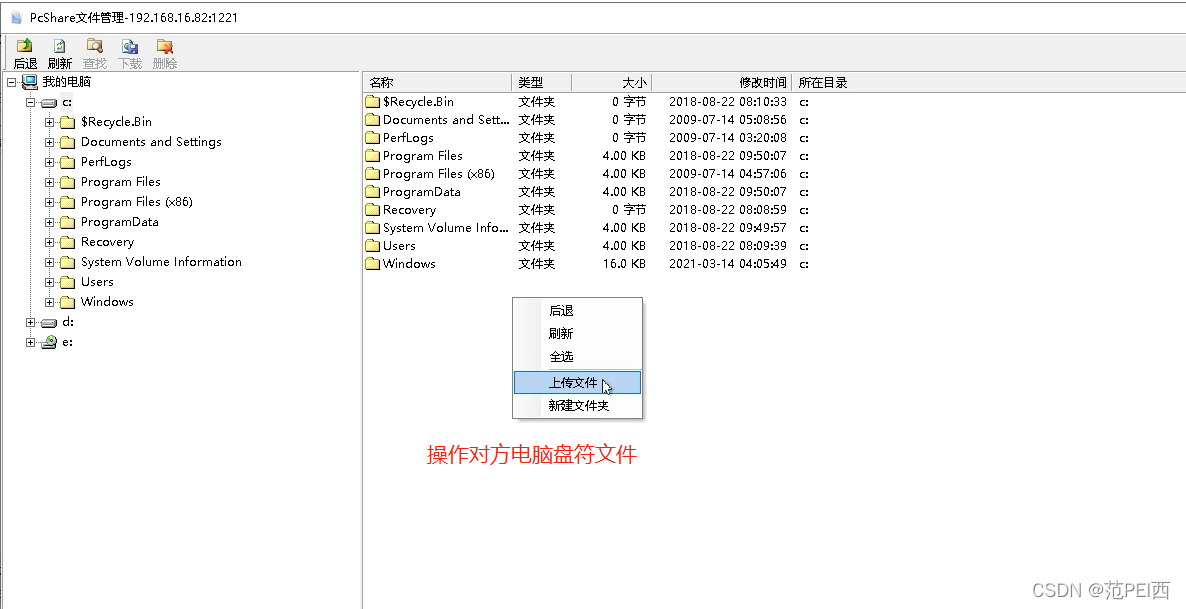
Task: Expand the Program Files tree node
Action: click(50, 181)
